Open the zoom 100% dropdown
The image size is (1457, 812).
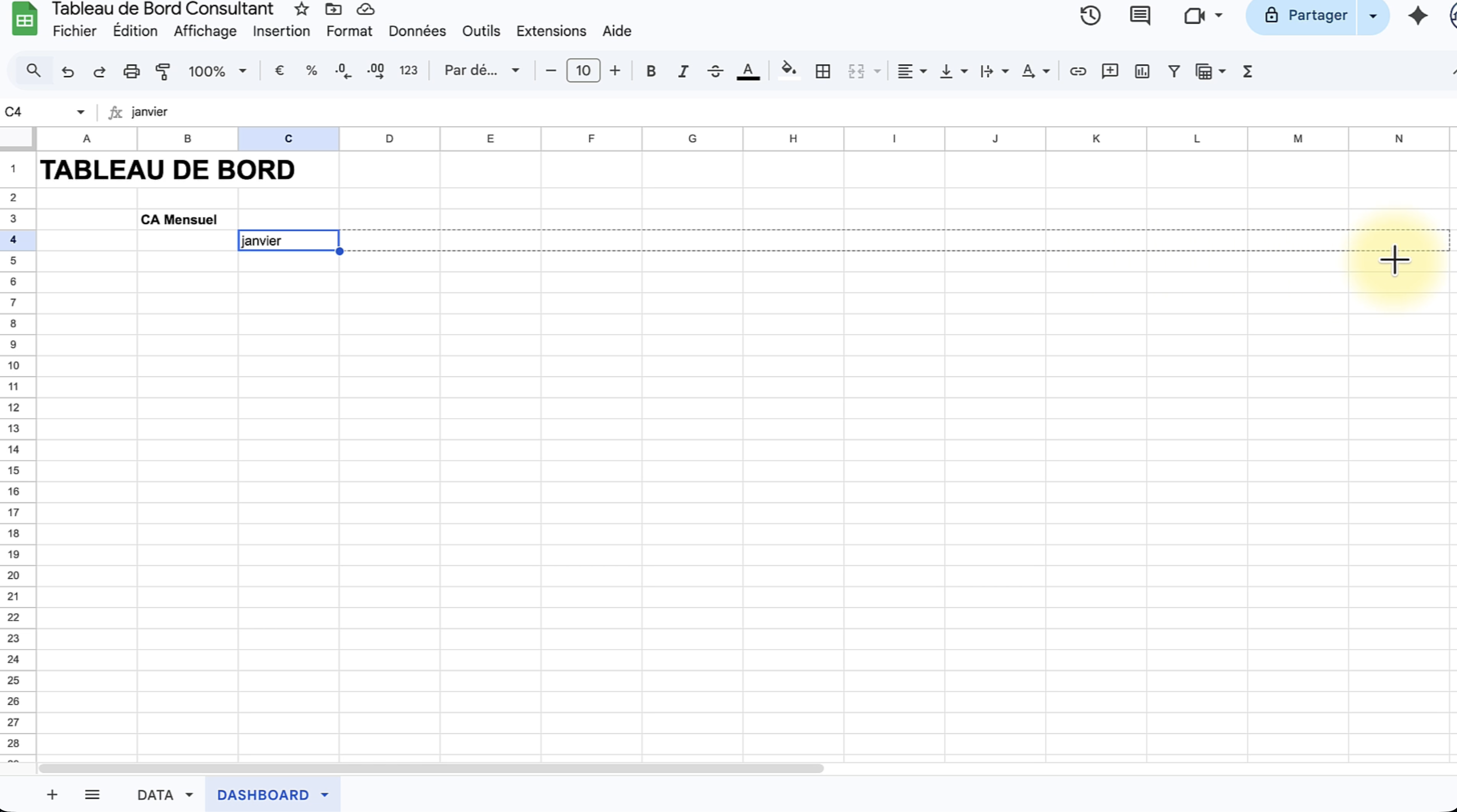217,71
